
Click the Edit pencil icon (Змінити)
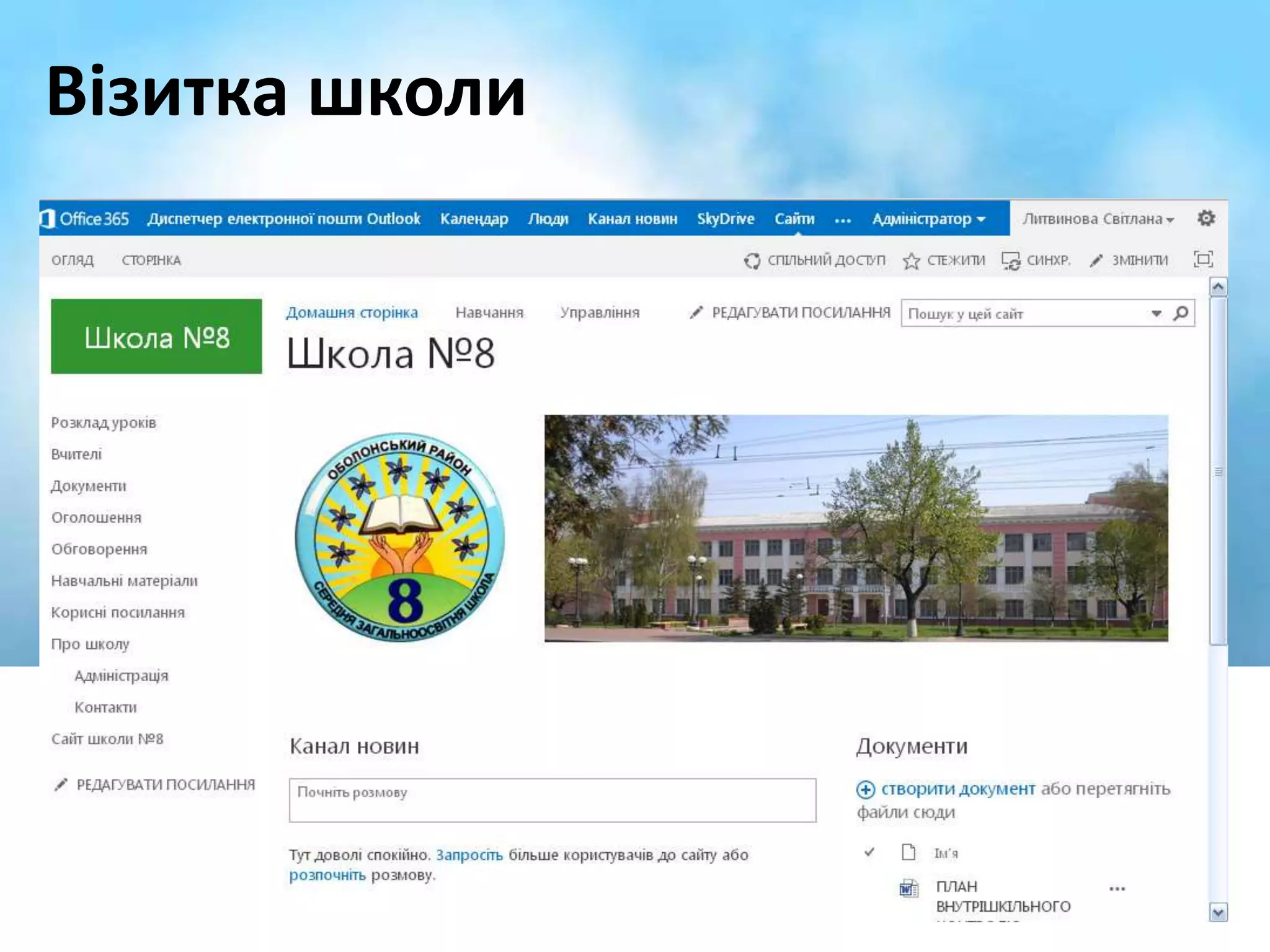pos(1096,261)
